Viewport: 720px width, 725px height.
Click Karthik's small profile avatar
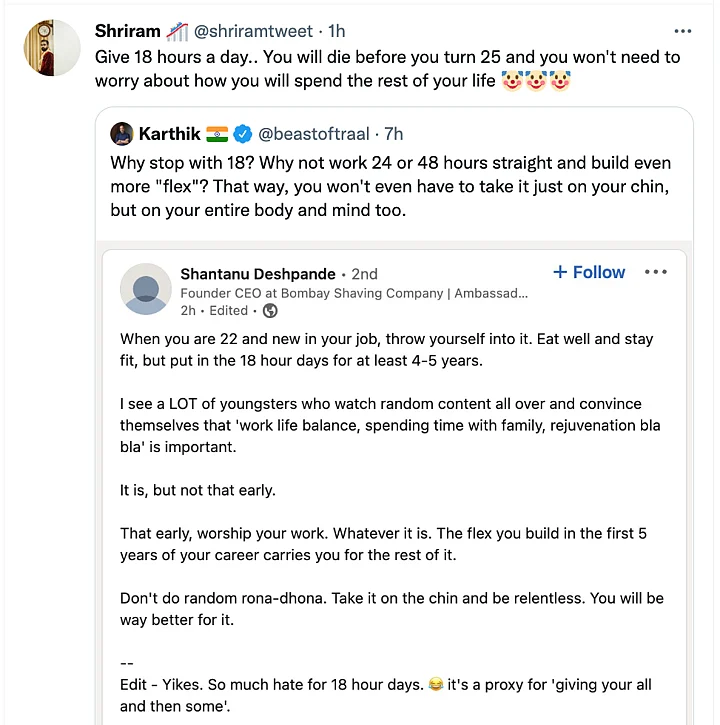point(121,134)
